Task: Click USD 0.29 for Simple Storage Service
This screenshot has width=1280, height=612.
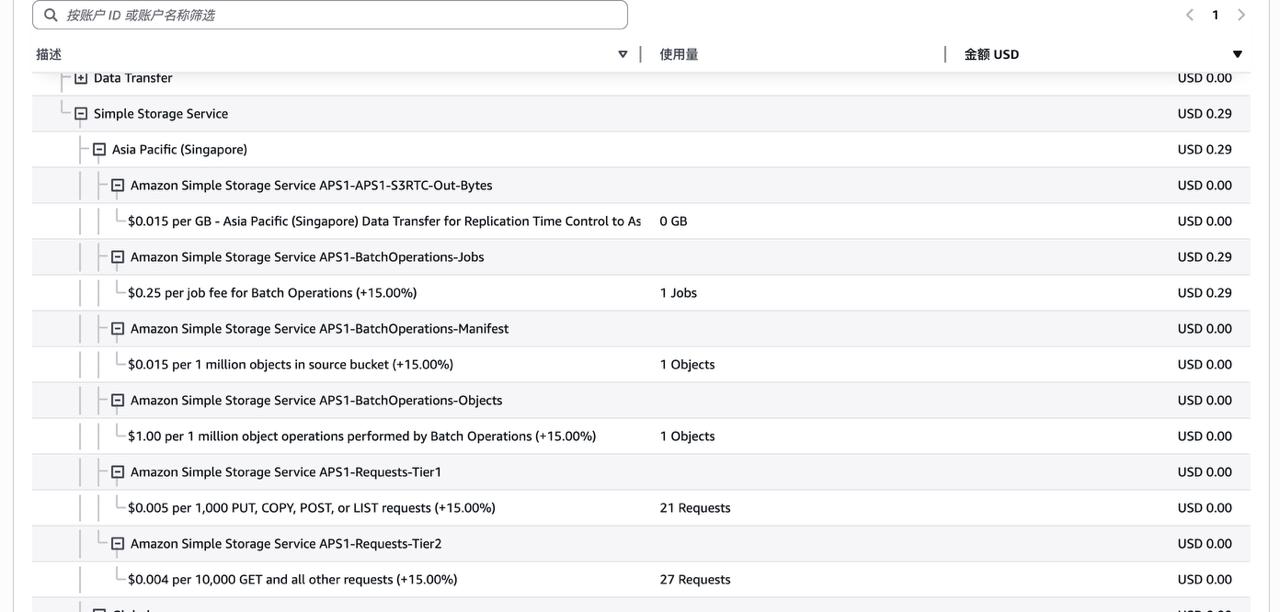Action: [x=1205, y=114]
